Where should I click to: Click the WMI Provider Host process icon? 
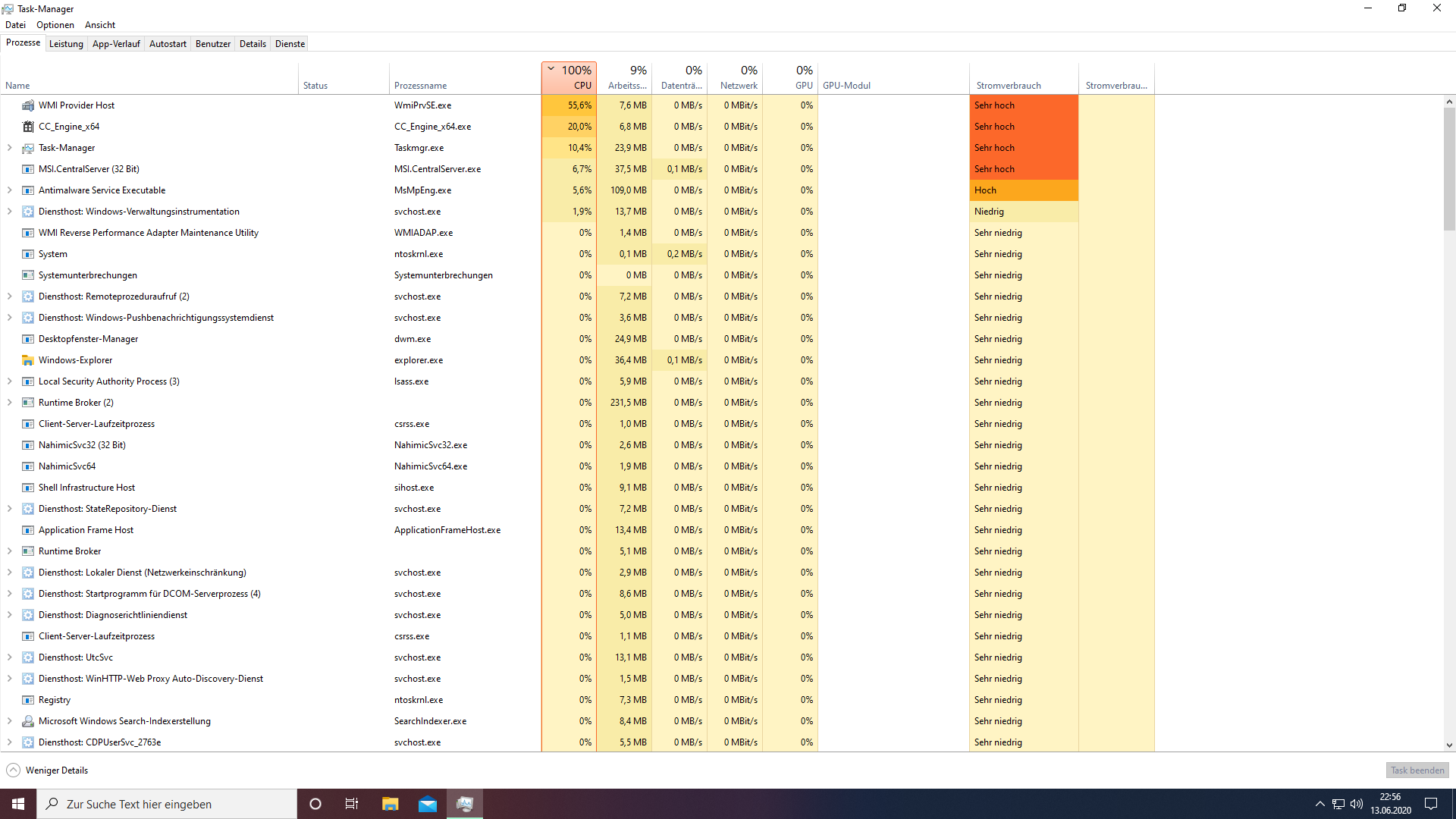(x=28, y=105)
